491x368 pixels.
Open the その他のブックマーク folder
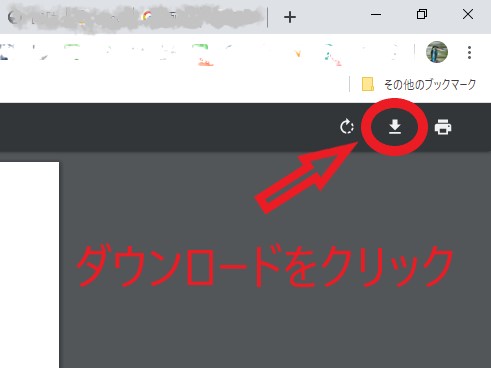coord(419,85)
